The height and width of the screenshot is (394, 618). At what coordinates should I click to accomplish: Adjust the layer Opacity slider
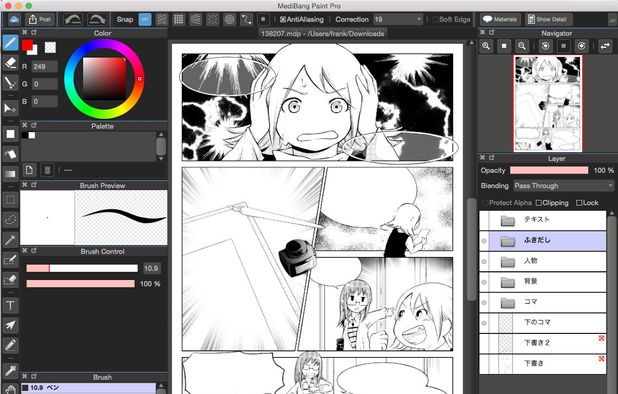point(549,170)
